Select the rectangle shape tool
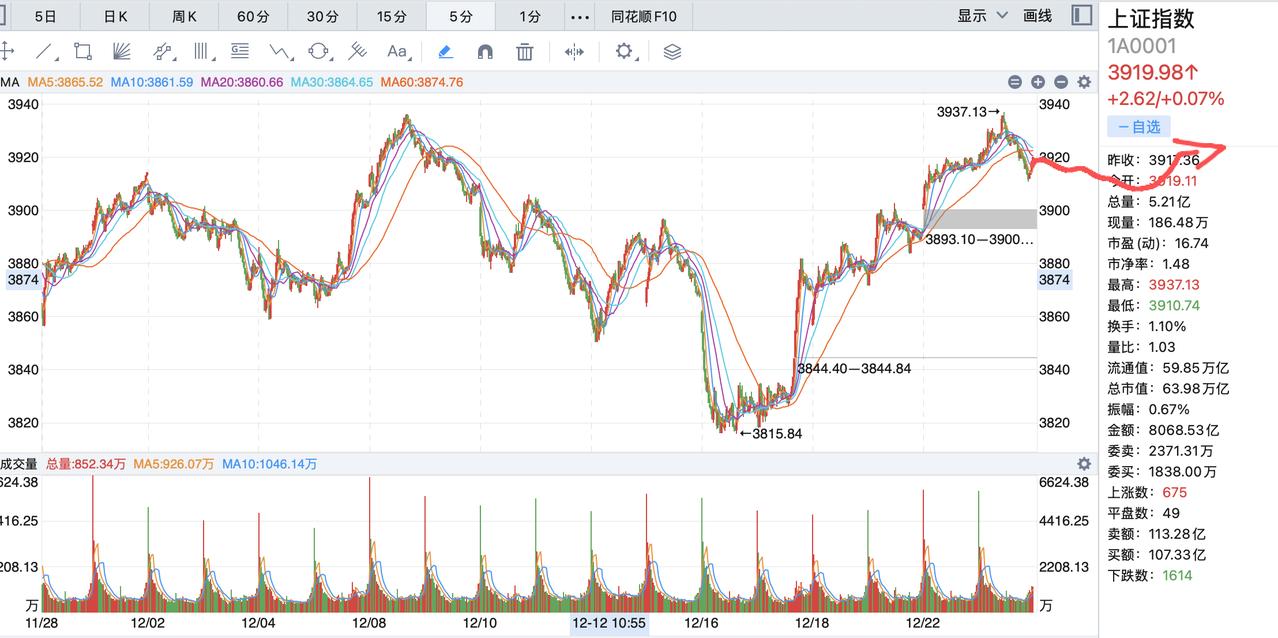Screen dimensions: 1278x638 click(83, 51)
